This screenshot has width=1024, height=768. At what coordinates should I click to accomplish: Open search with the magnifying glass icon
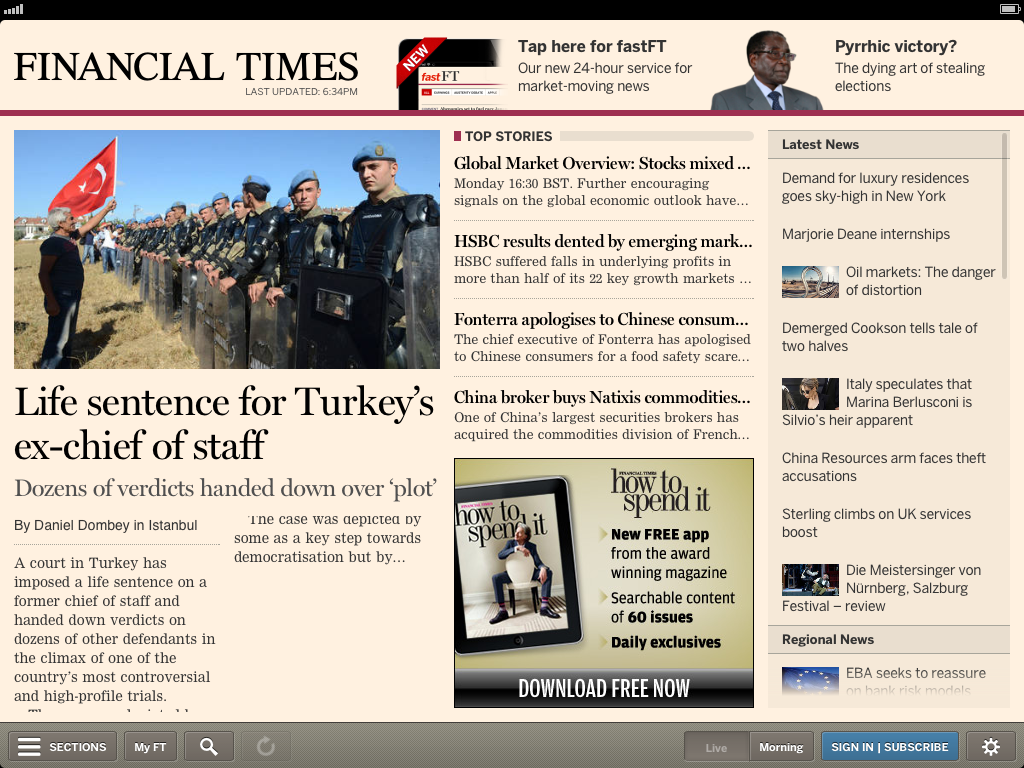point(208,746)
